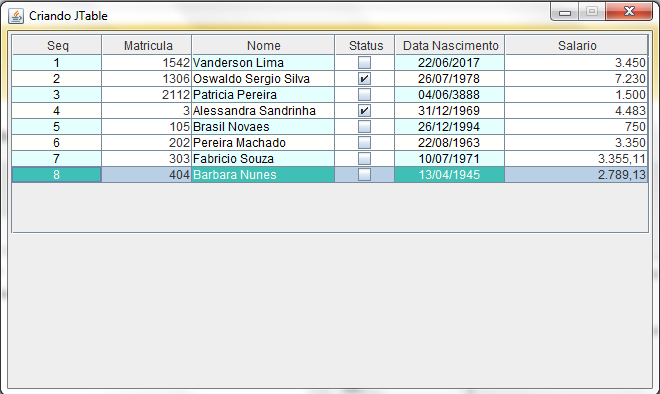Screen dimensions: 660x394
Task: Select the name cell Vanderson Lima
Action: 263,63
